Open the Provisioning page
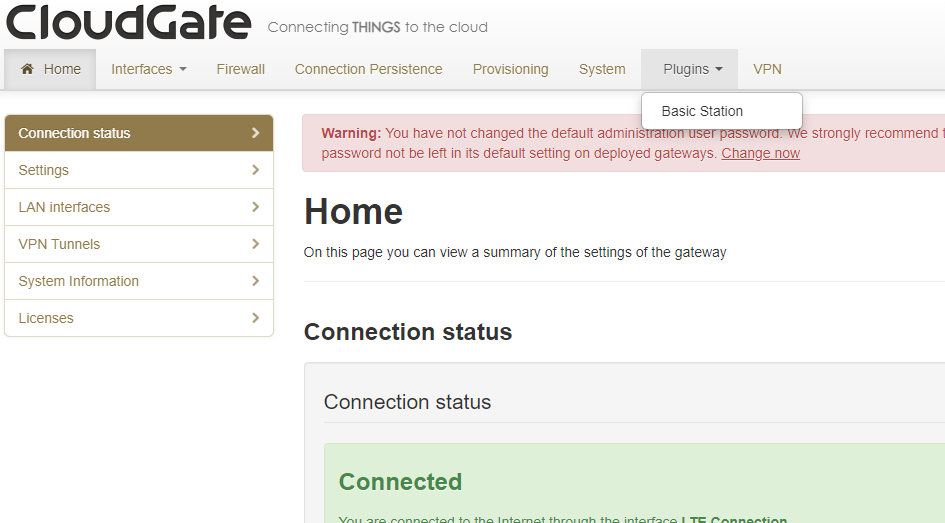945x523 pixels. pos(510,69)
